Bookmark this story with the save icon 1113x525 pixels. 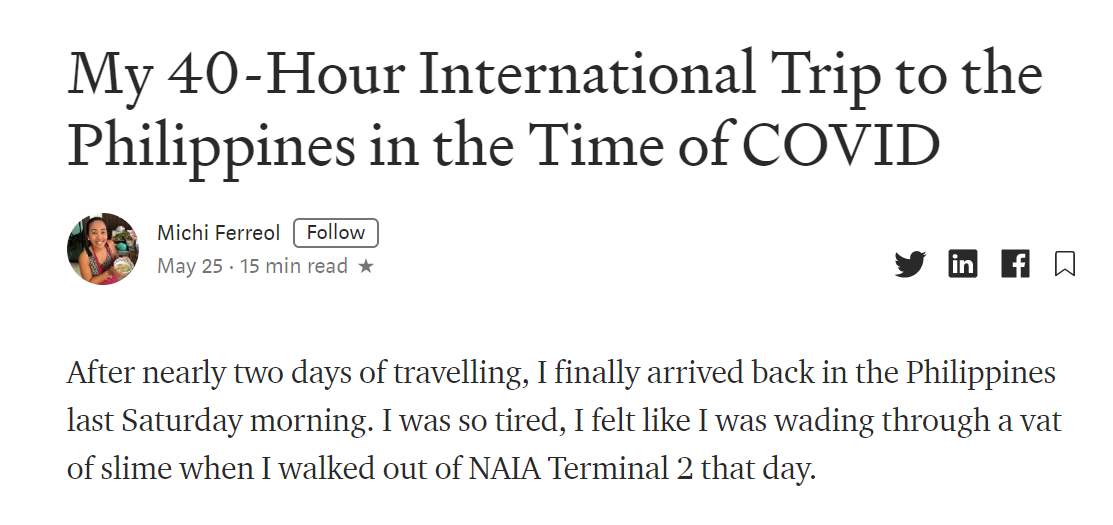click(x=1065, y=264)
